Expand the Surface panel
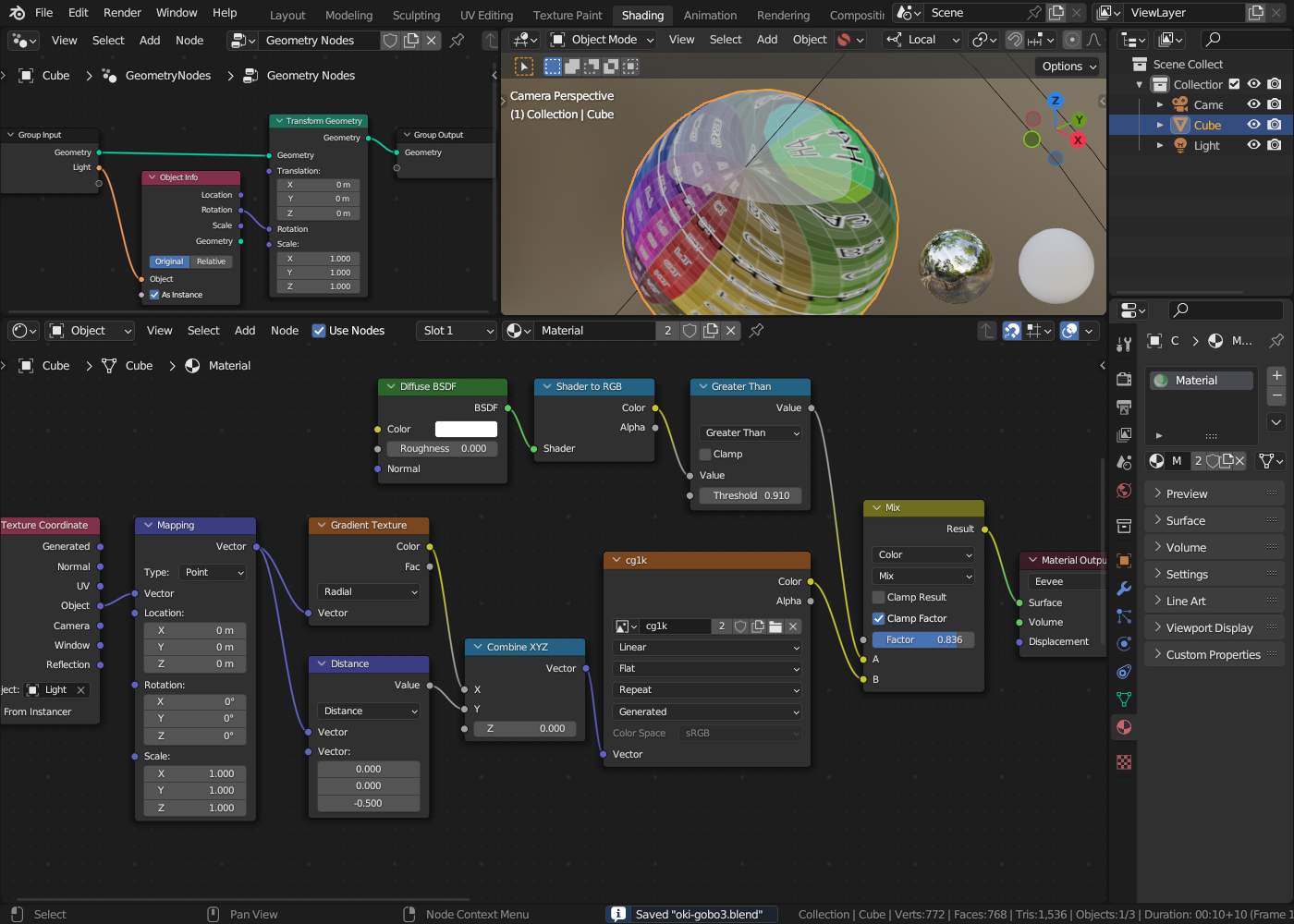The height and width of the screenshot is (924, 1294). tap(1215, 521)
